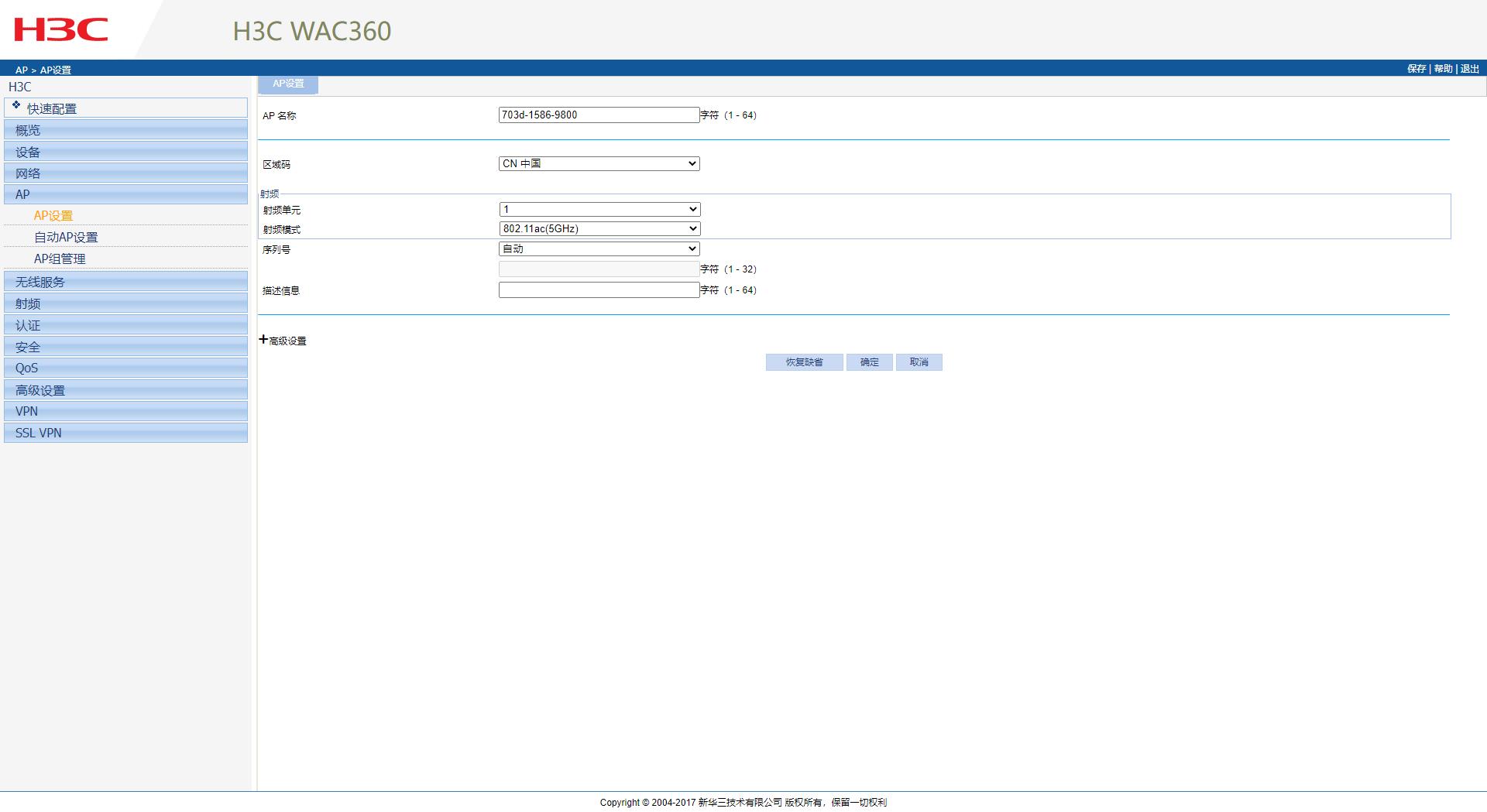The height and width of the screenshot is (812, 1487).
Task: Click the H3C WAC360 title text
Action: [x=312, y=31]
